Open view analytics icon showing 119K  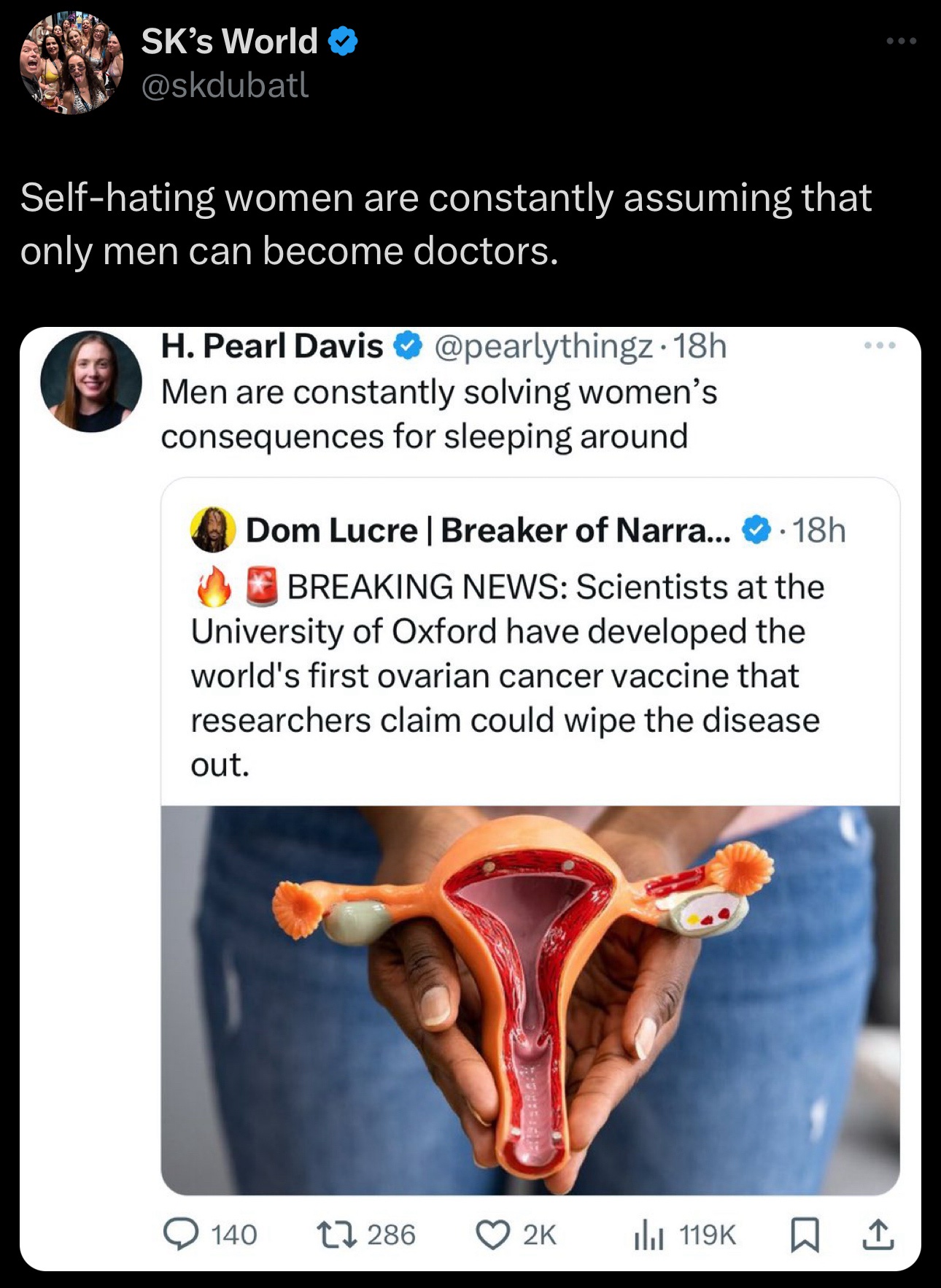click(648, 1235)
